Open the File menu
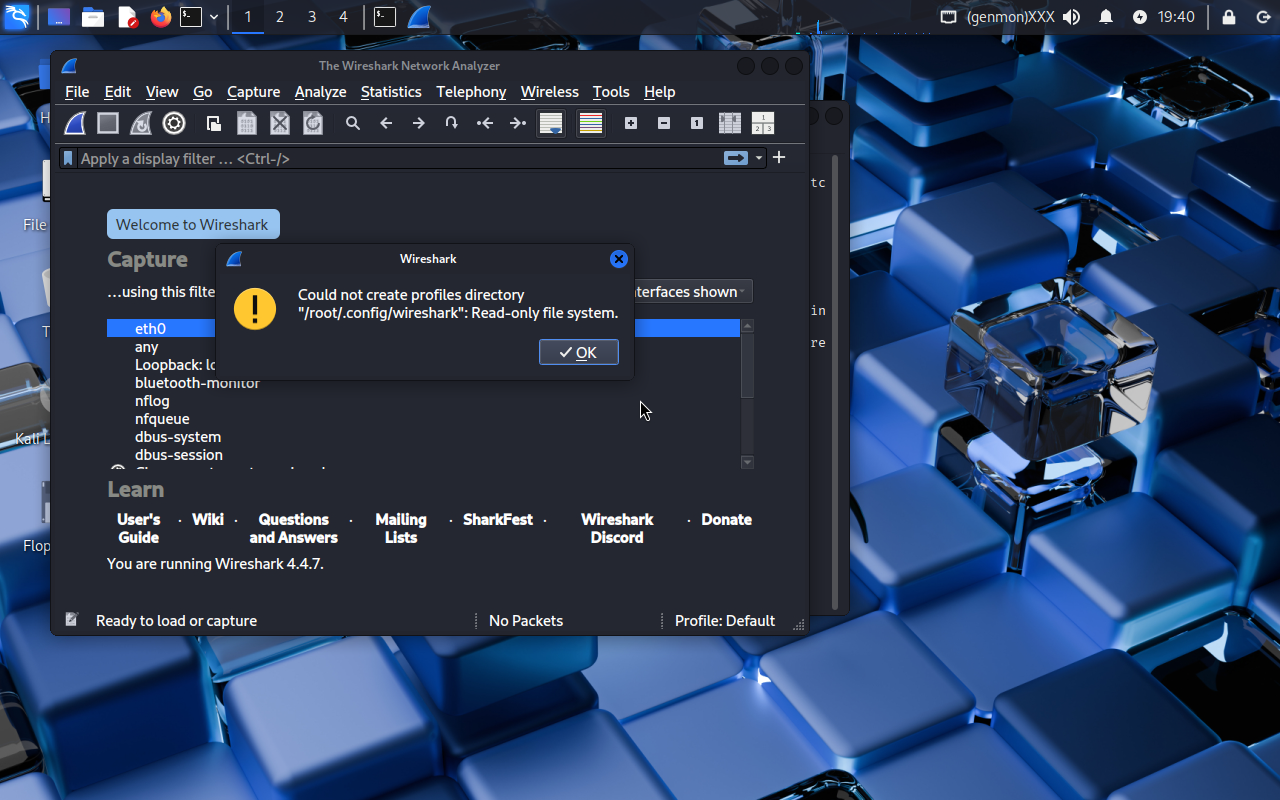The image size is (1280, 800). point(77,91)
